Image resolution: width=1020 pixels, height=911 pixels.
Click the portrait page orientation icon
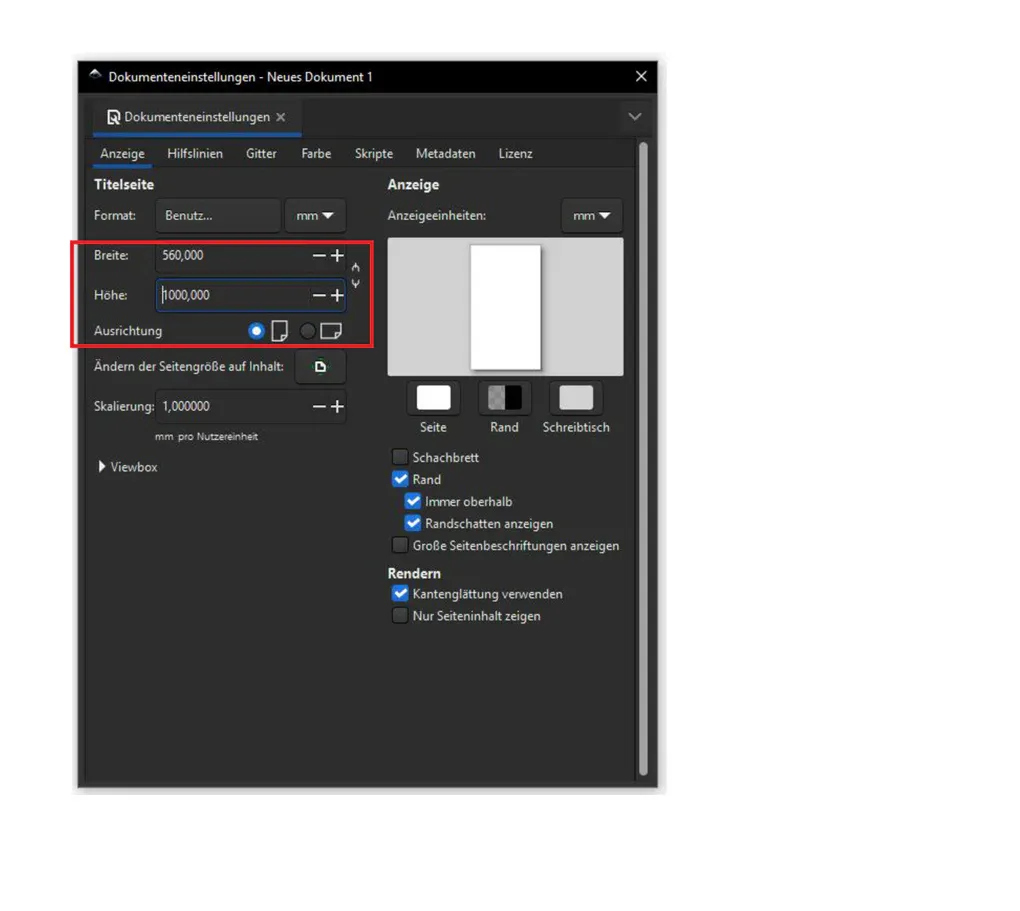(x=280, y=331)
